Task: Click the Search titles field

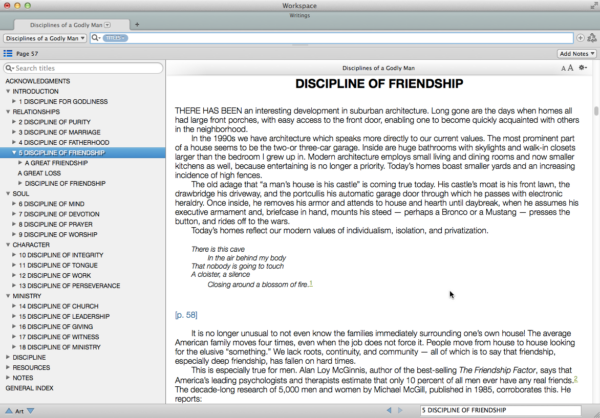Action: (85, 68)
